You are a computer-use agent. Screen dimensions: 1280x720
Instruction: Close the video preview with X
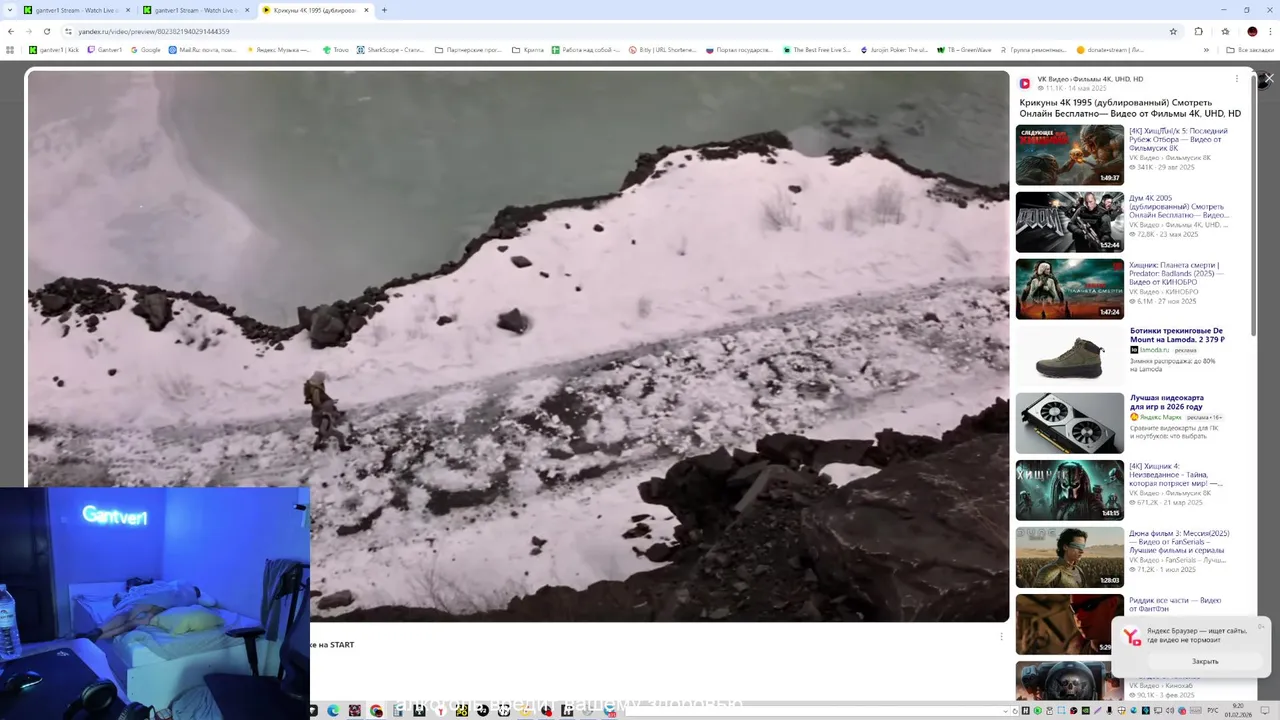pyautogui.click(x=1269, y=78)
